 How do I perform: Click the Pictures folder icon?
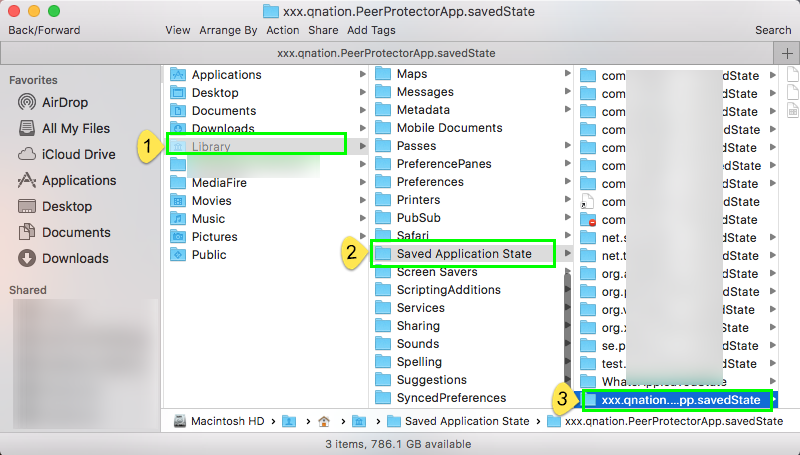pyautogui.click(x=178, y=237)
